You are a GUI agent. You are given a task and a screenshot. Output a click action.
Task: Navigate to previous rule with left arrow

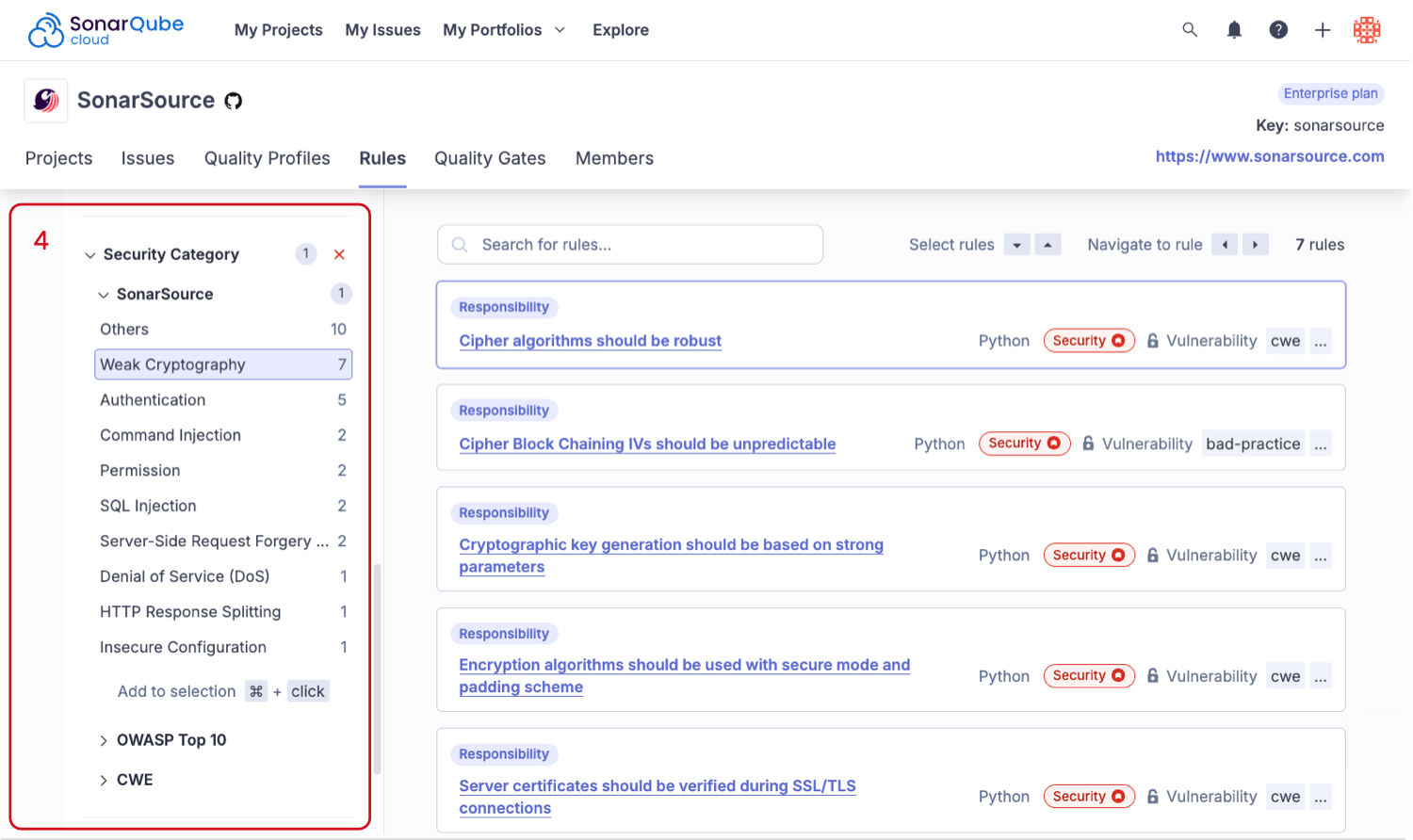pyautogui.click(x=1225, y=245)
